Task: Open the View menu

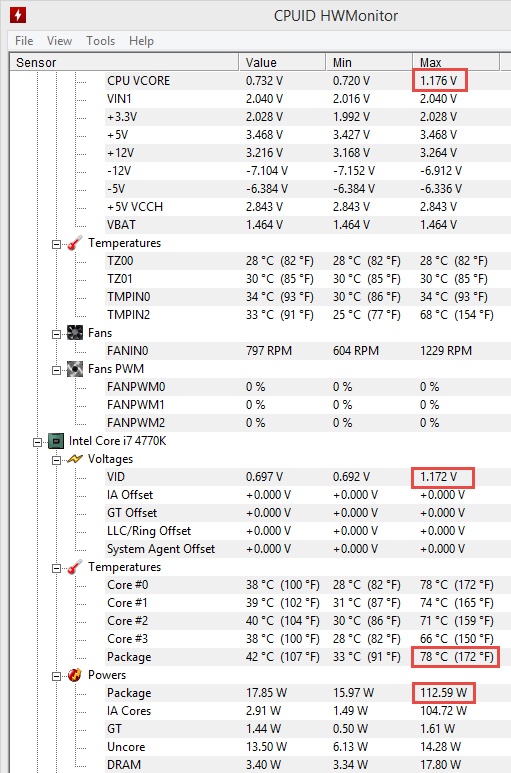Action: pos(60,41)
